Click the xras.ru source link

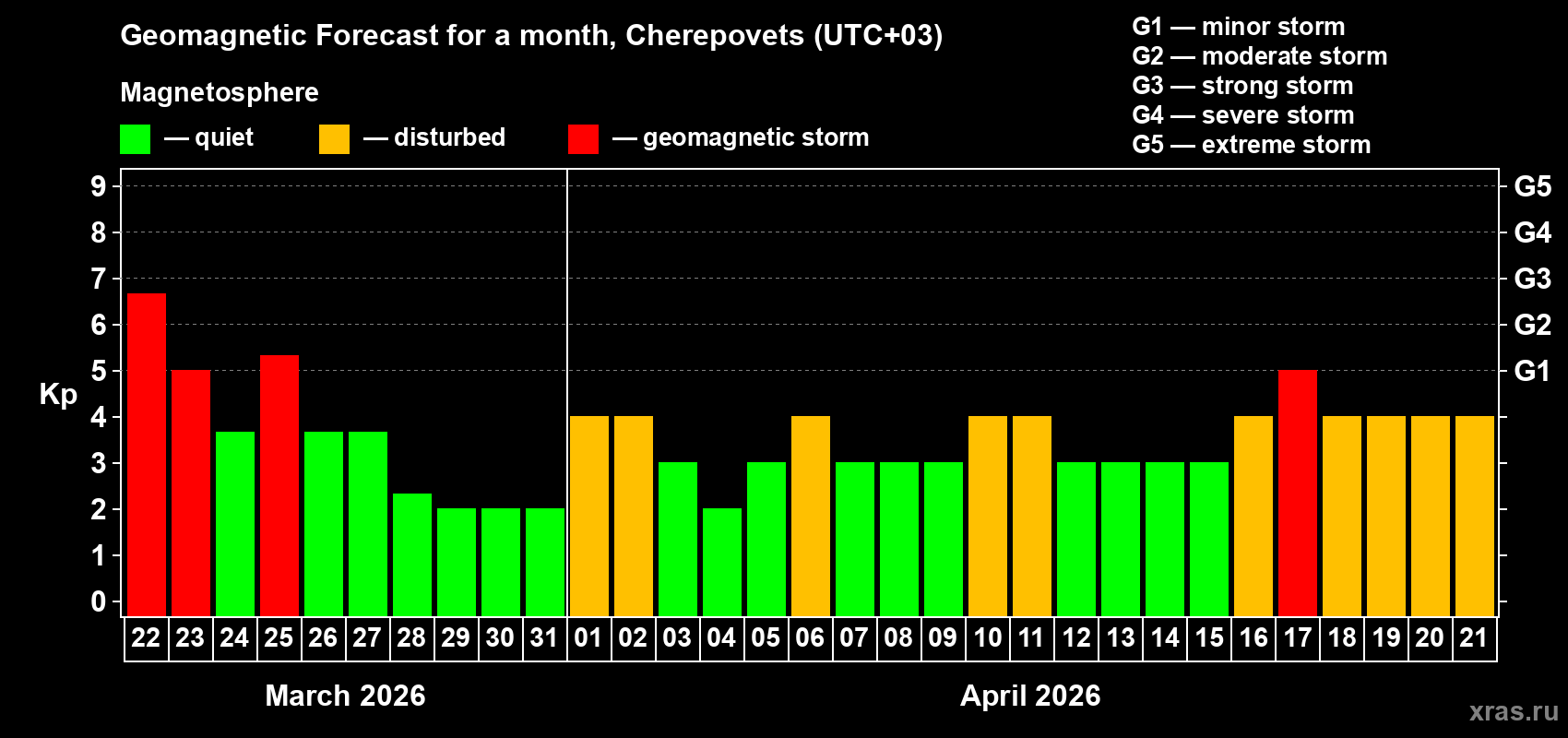tap(1514, 710)
